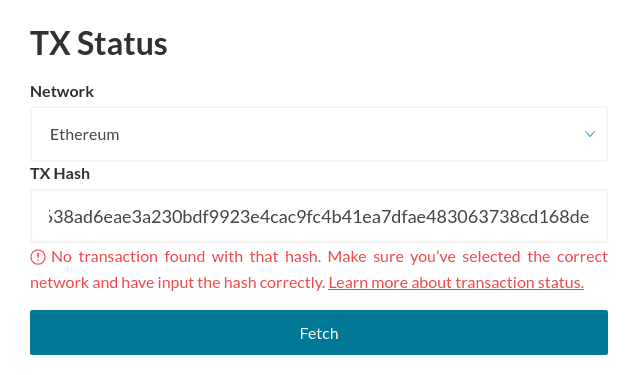Click the circled exclamation mark beside error text
Viewport: 636px width, 375px height.
(38, 257)
